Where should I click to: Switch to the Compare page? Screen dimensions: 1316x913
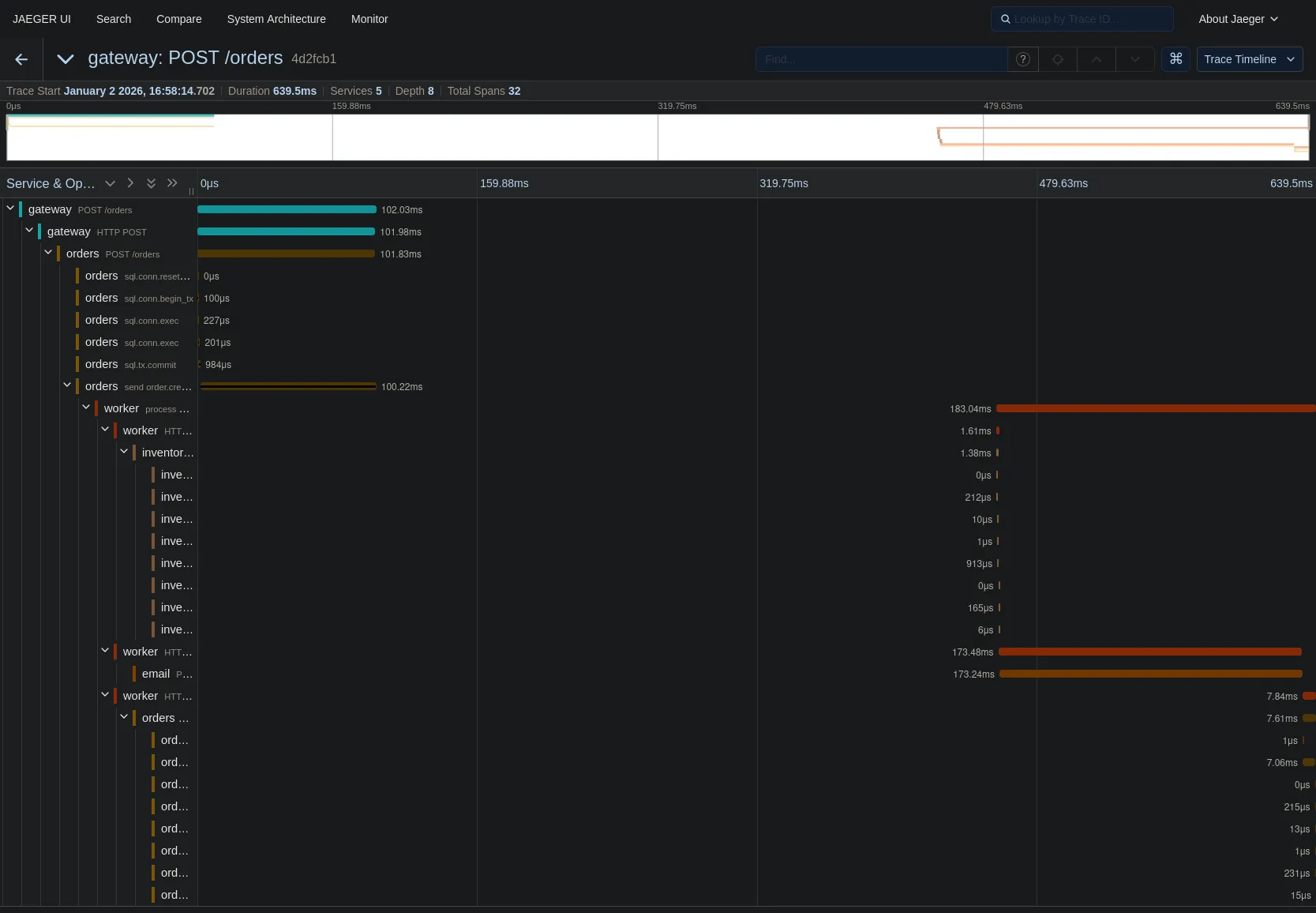pos(179,19)
